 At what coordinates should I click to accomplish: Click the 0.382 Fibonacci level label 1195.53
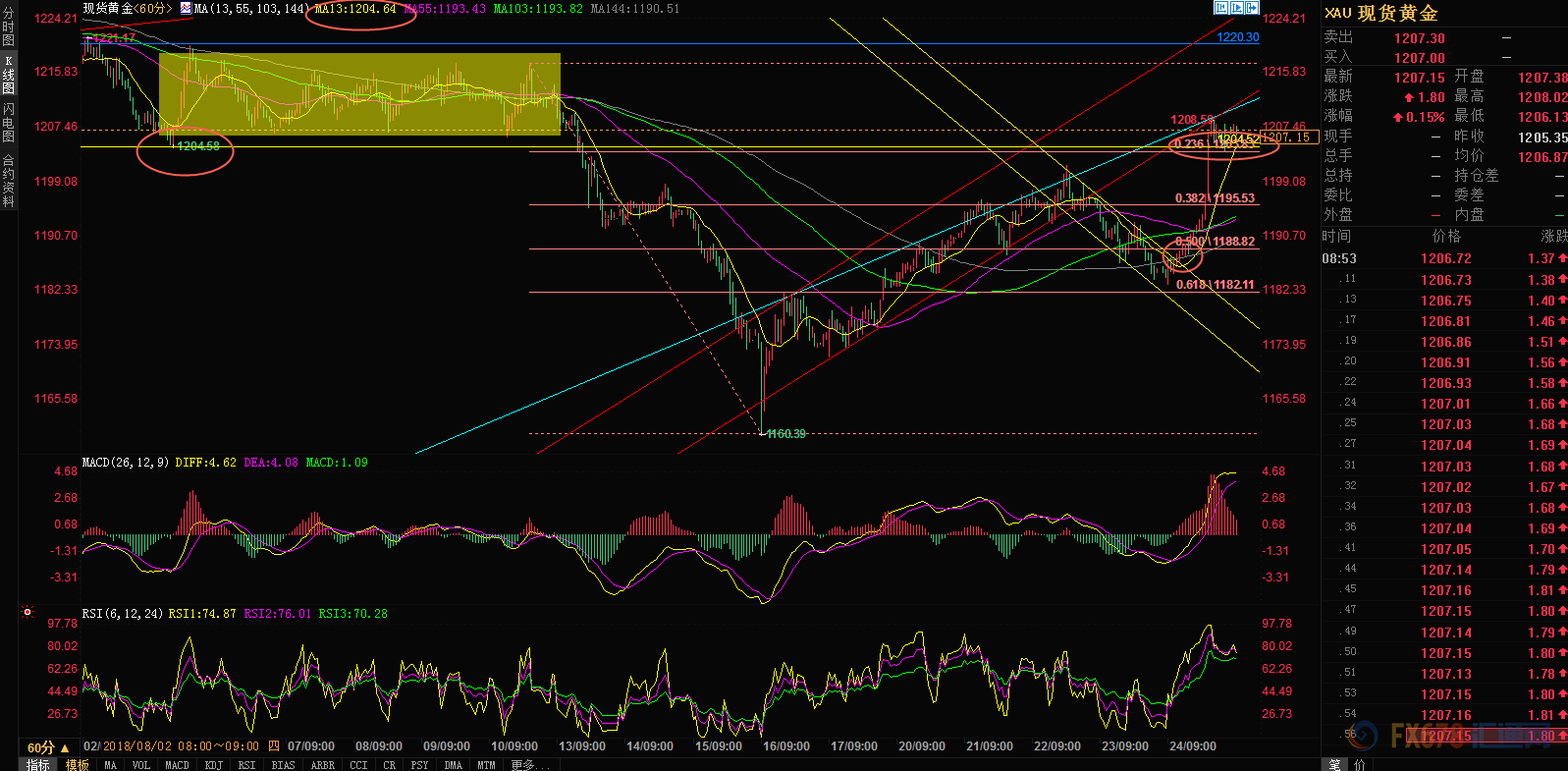point(1215,197)
